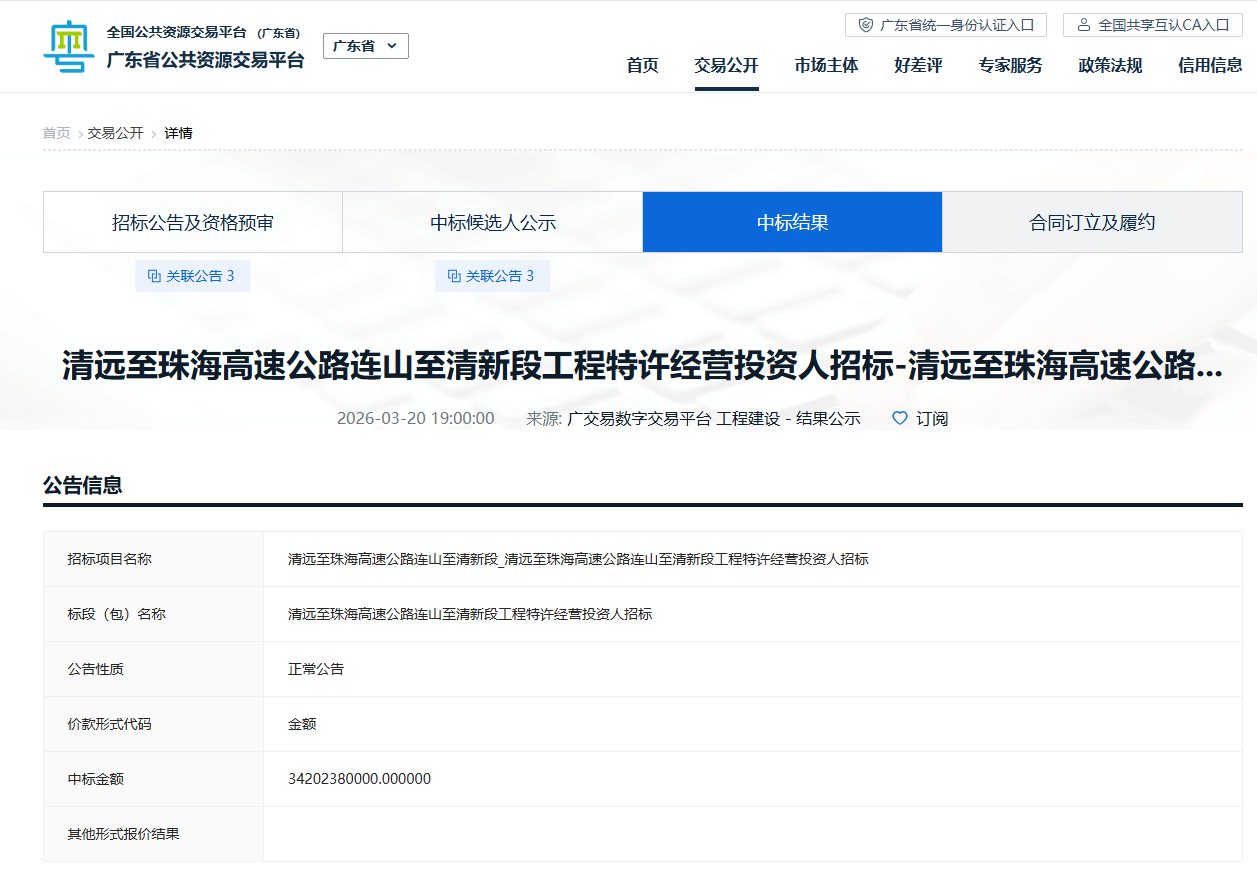Click copy icon under 招标公告及资格预审 tab
This screenshot has width=1257, height=883.
pos(154,276)
